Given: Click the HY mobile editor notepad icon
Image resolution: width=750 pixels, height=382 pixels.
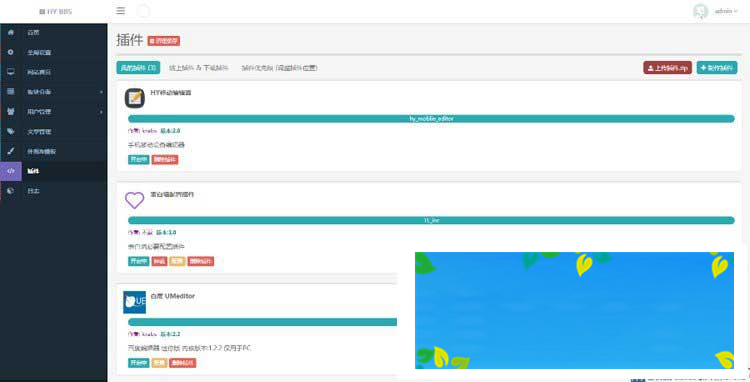Looking at the screenshot, I should click(134, 98).
